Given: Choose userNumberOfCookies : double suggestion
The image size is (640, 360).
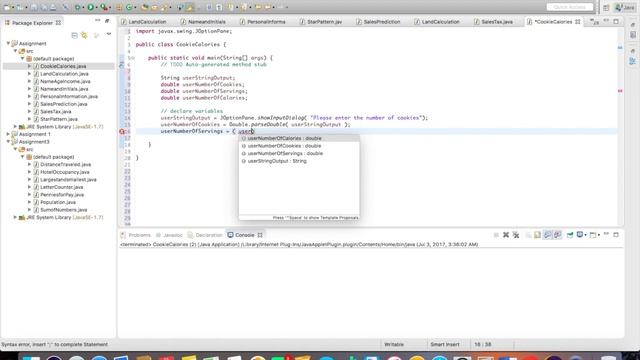Looking at the screenshot, I should coord(299,146).
